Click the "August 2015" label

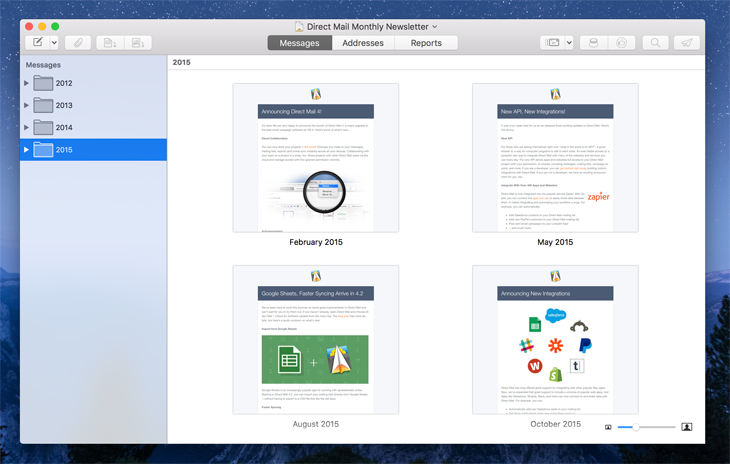(316, 424)
